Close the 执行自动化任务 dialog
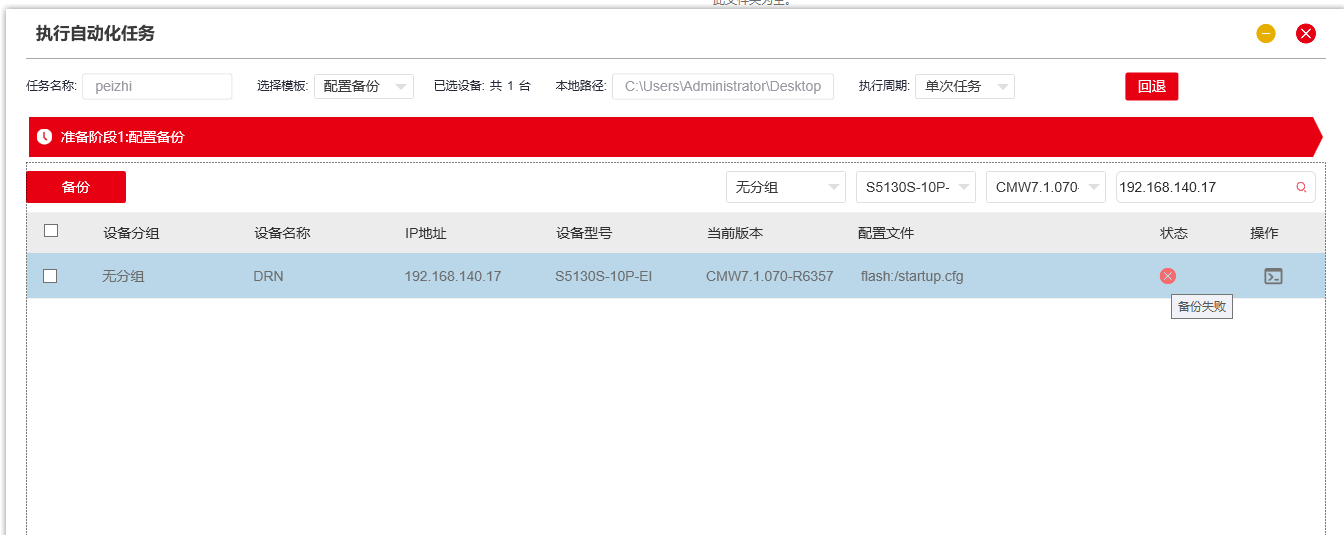The image size is (1344, 535). [1306, 34]
